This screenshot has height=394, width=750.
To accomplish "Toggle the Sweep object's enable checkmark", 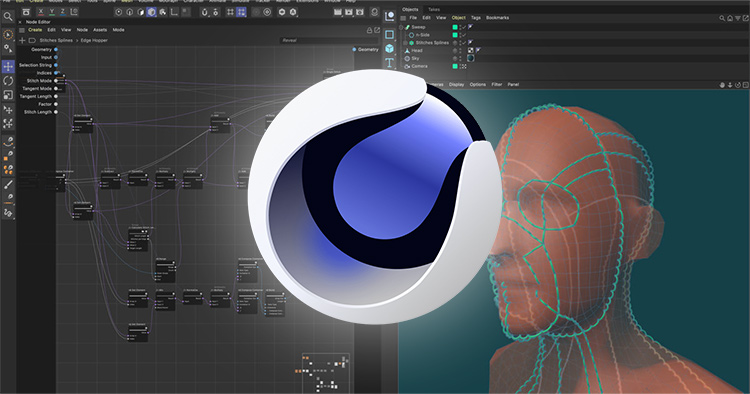I will 463,27.
